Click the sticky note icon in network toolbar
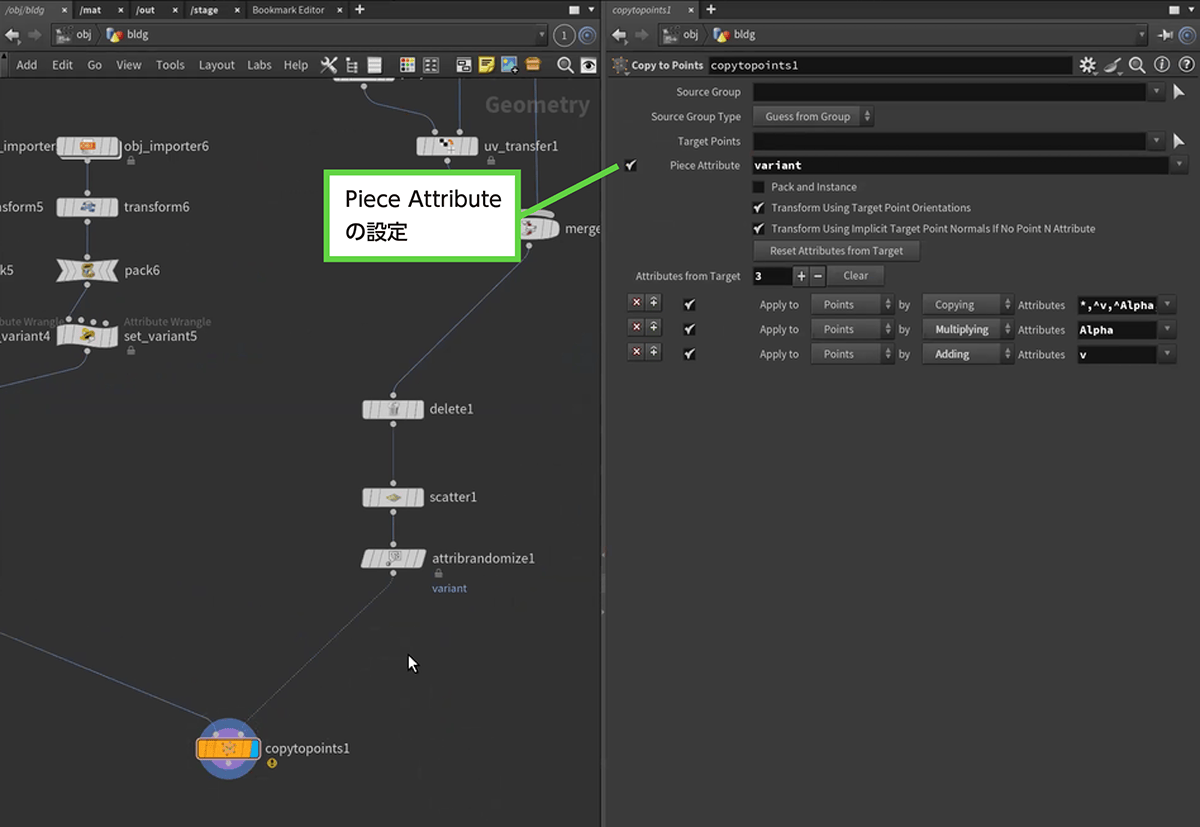Viewport: 1200px width, 827px height. (486, 65)
